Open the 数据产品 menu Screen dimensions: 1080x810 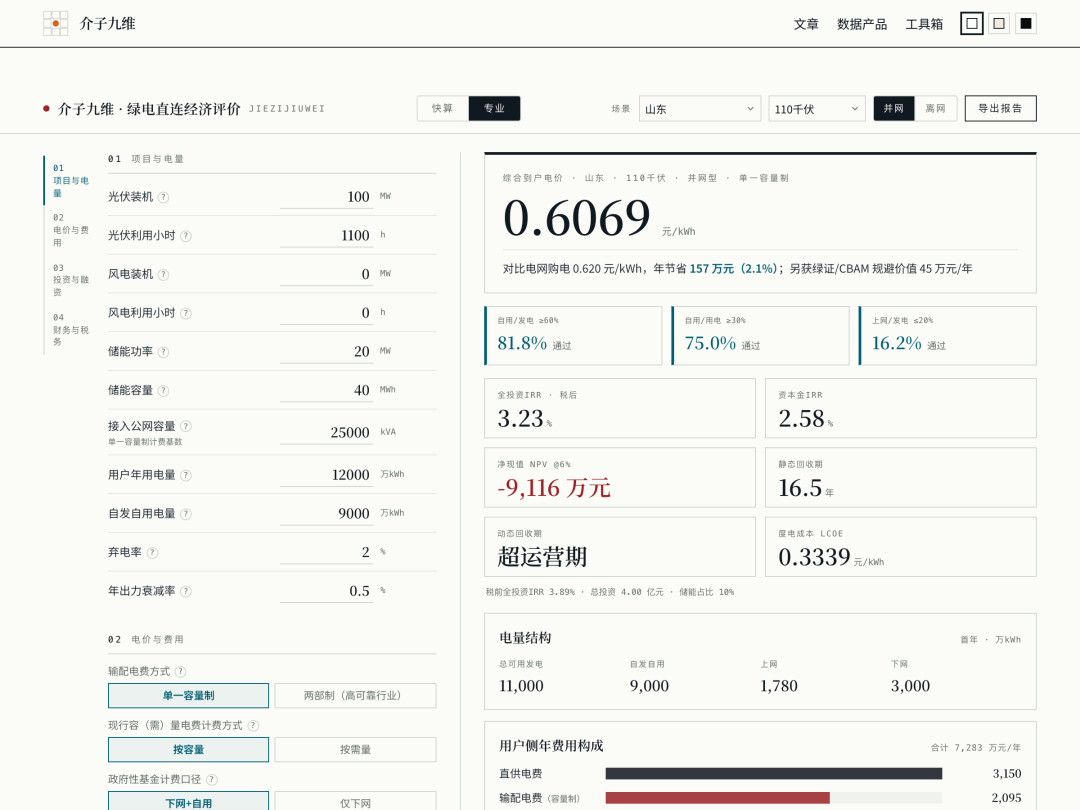(862, 24)
